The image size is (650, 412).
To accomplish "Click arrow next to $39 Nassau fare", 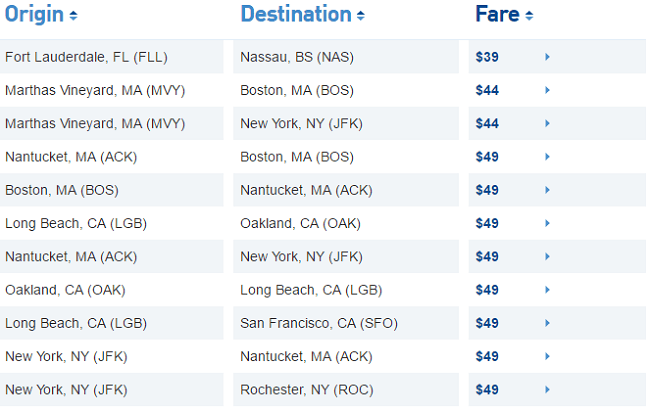I will pos(547,57).
